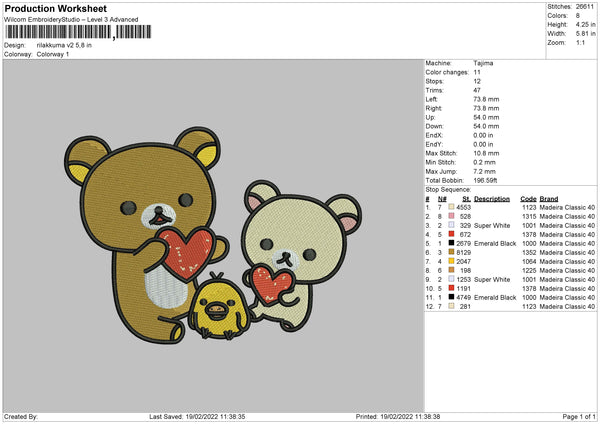Click the 'Description' column header

coord(492,199)
